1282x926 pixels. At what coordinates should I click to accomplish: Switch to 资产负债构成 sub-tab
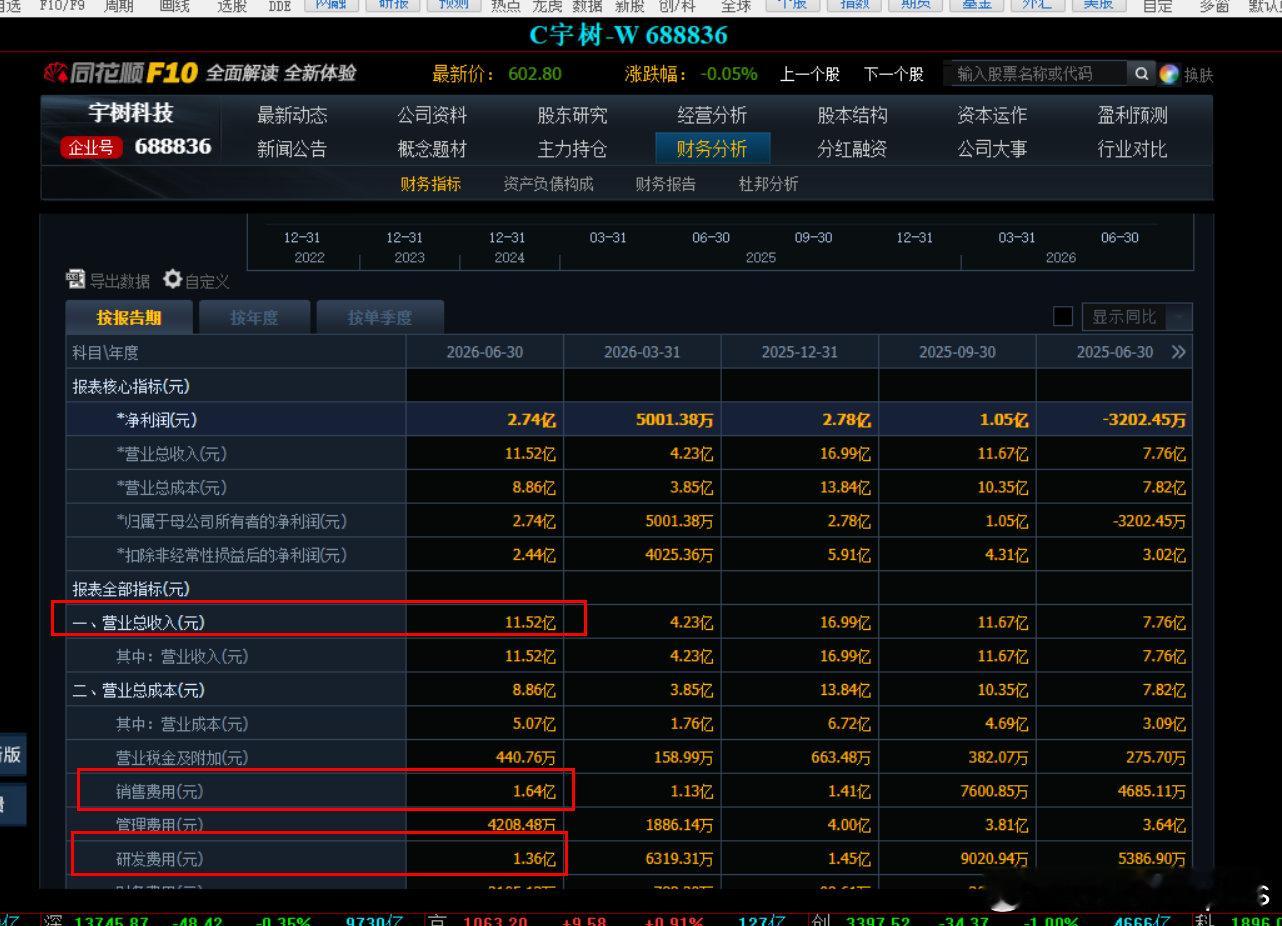[548, 184]
